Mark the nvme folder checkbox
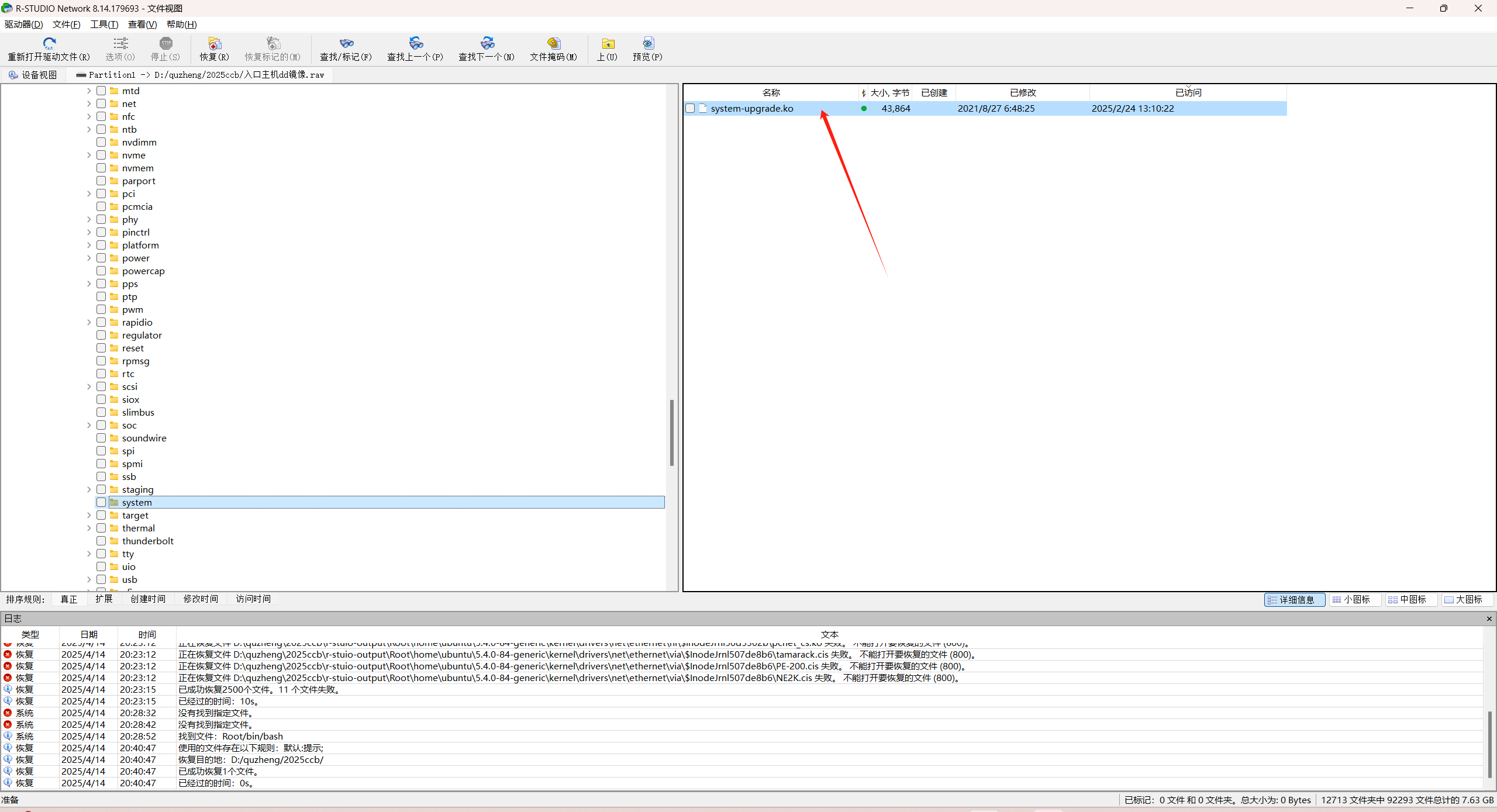1497x812 pixels. (x=101, y=155)
